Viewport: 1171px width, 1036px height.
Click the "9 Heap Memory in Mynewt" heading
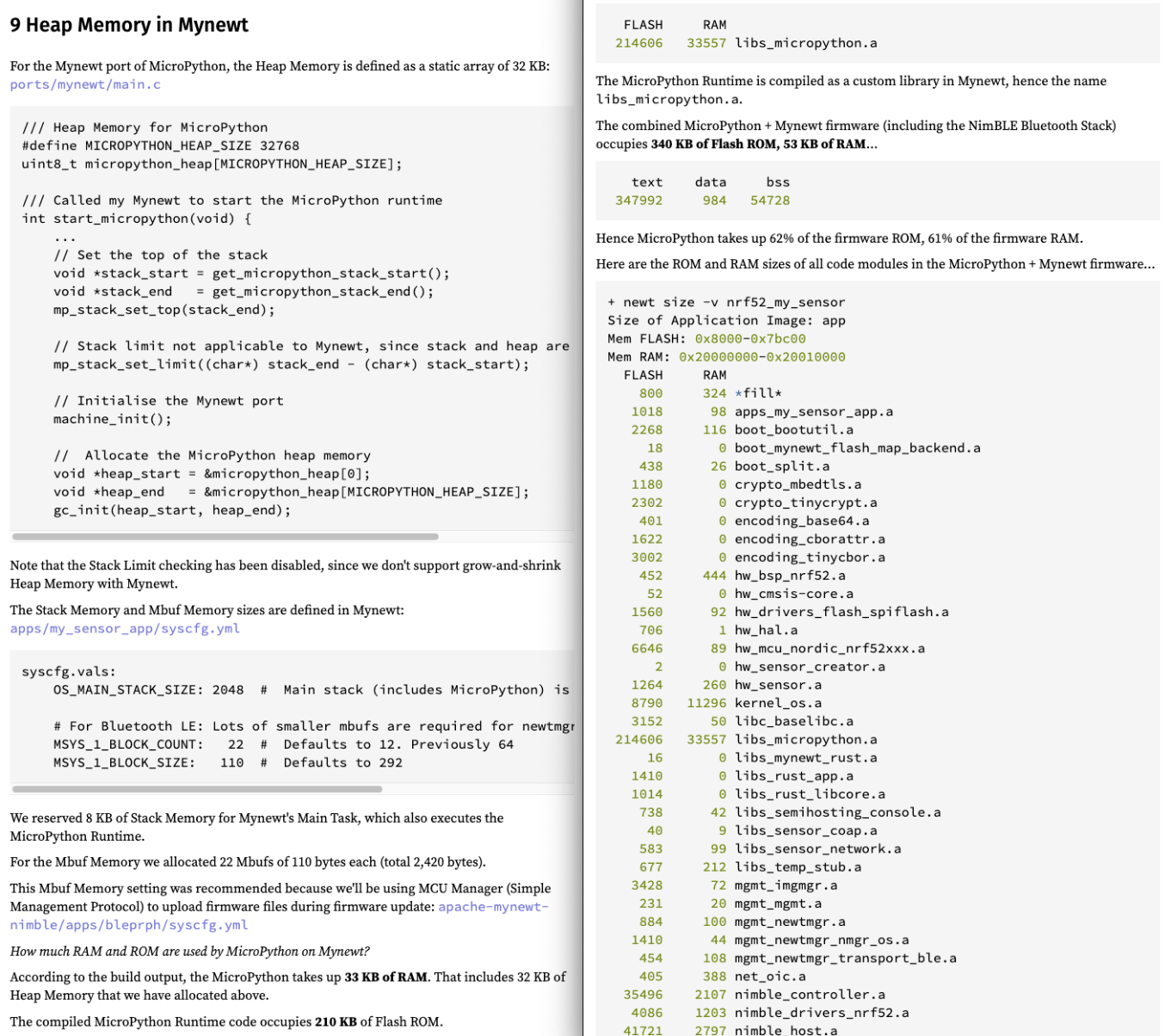pos(129,25)
